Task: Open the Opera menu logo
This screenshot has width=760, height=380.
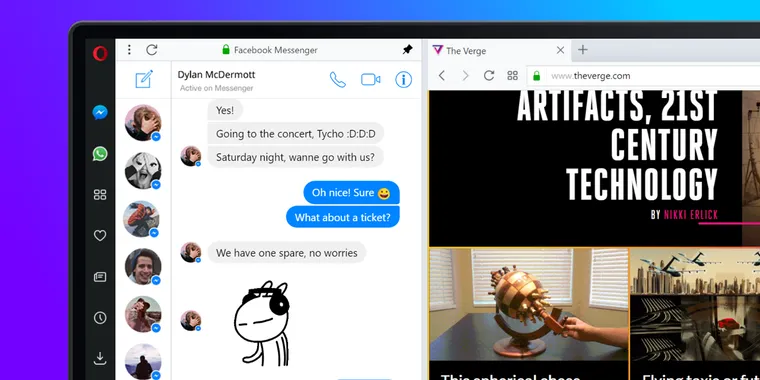Action: (100, 53)
